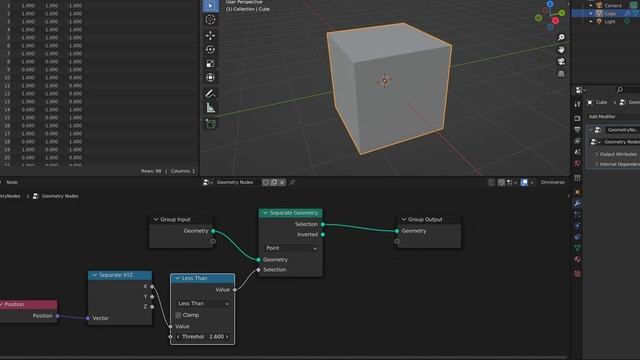Click the Geometry Nodes breadcrumb in node editor
Viewport: 640px width, 360px height.
60,196
